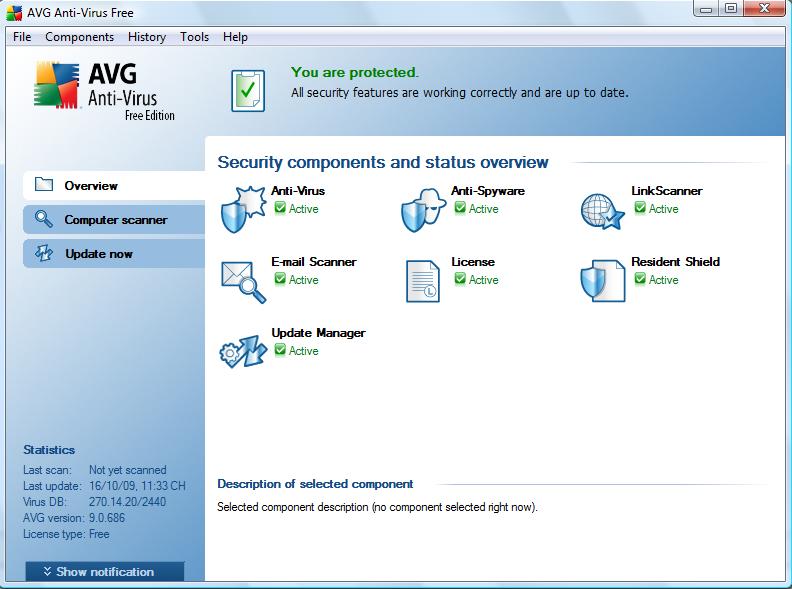Click the AVG Anti-Virus logo
This screenshot has height=589, width=792.
pos(100,90)
